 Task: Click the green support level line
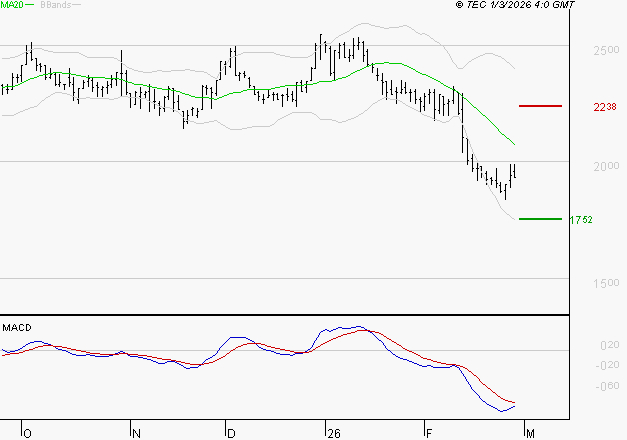(540, 219)
